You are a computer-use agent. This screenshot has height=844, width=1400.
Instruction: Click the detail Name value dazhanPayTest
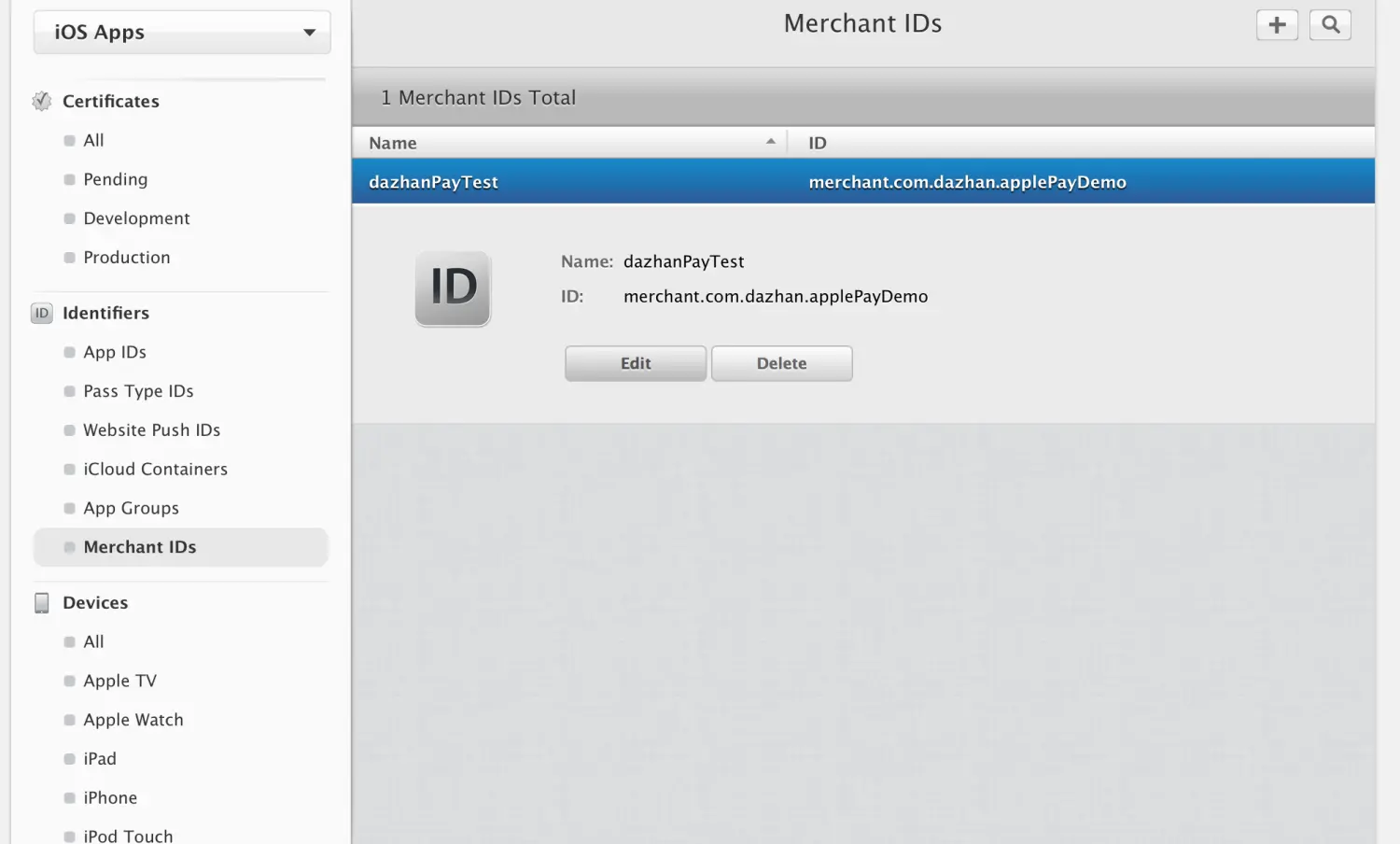684,262
